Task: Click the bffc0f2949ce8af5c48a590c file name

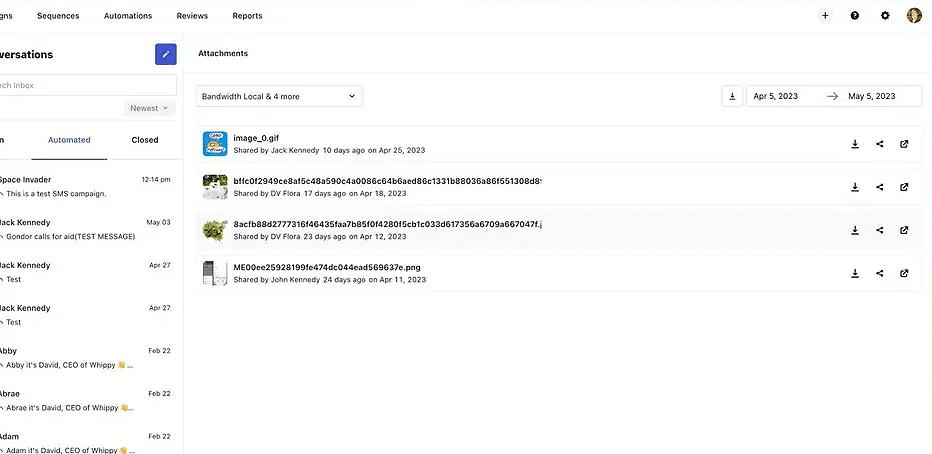Action: (x=388, y=181)
